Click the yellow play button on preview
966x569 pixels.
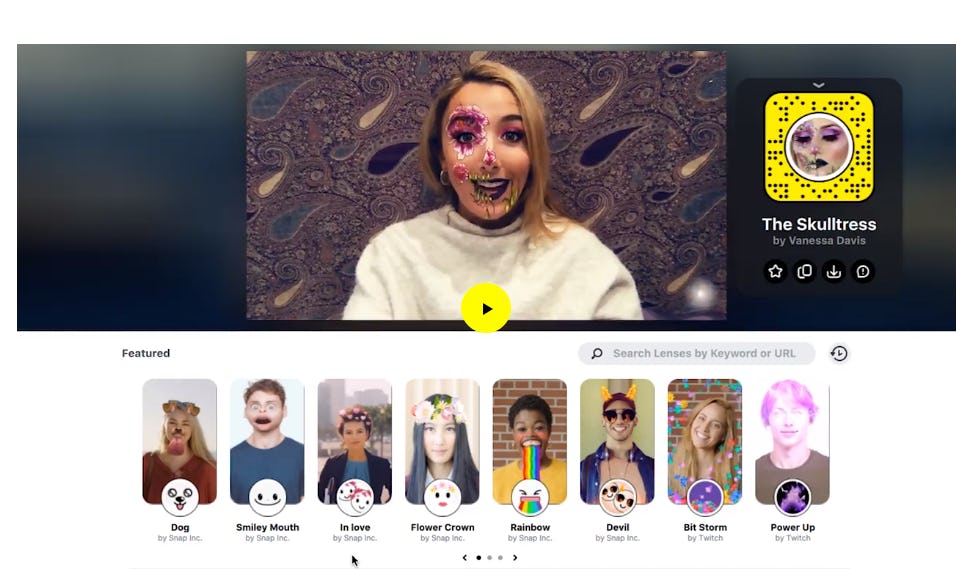click(x=486, y=308)
